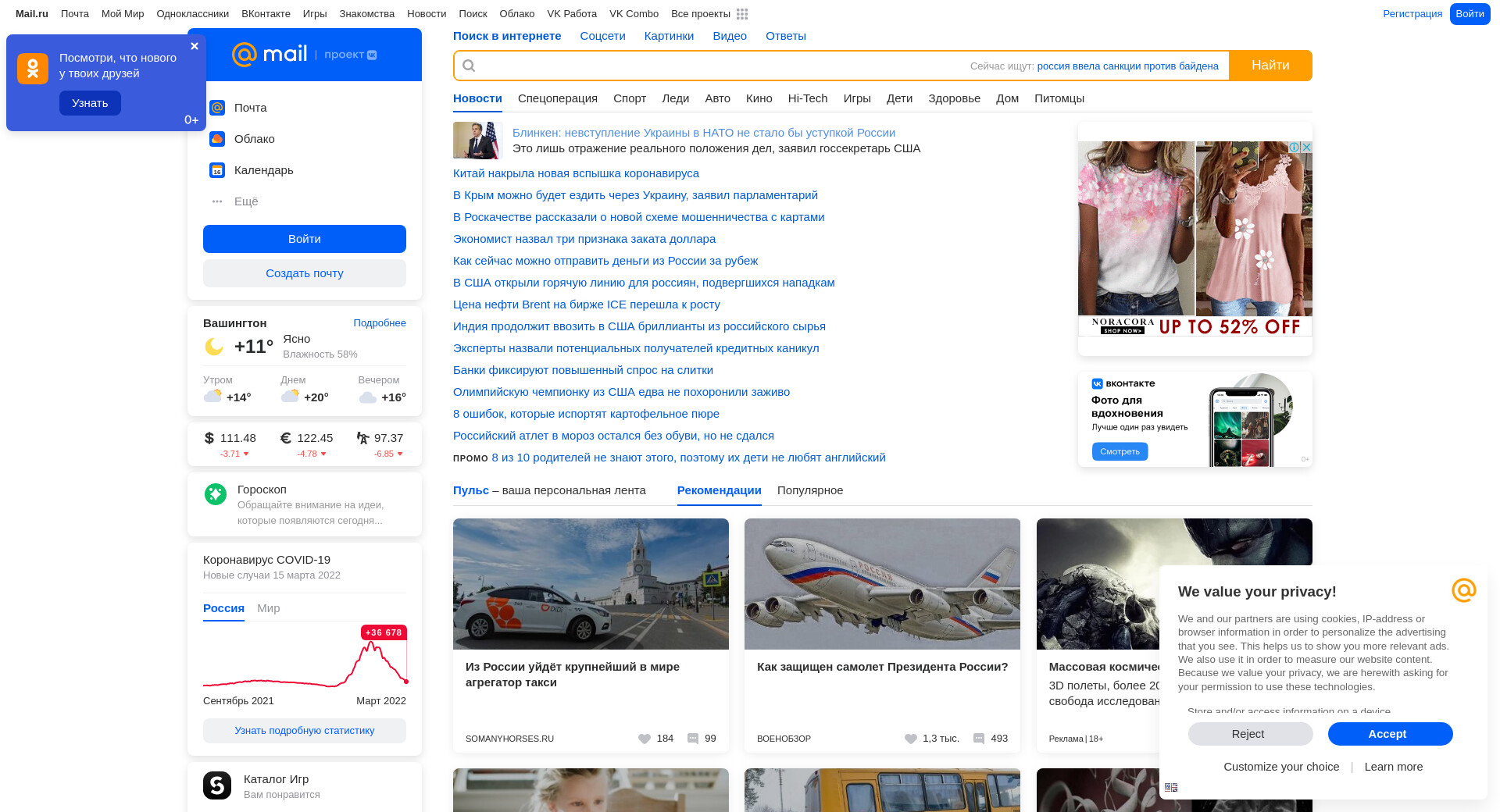Switch to the Мир coronavirus tab

(268, 608)
